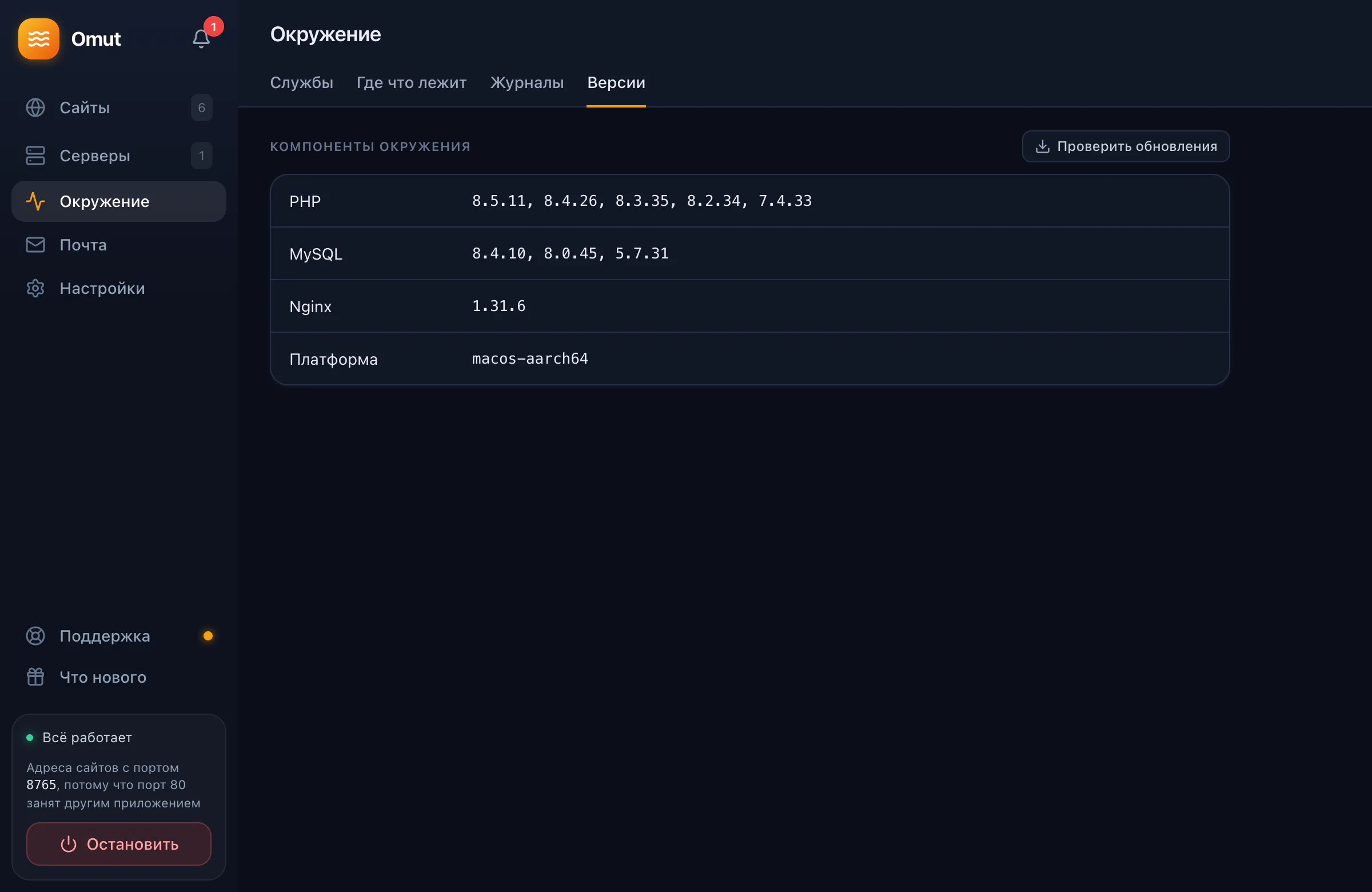Image resolution: width=1372 pixels, height=892 pixels.
Task: Open the Сайты section
Action: point(119,108)
